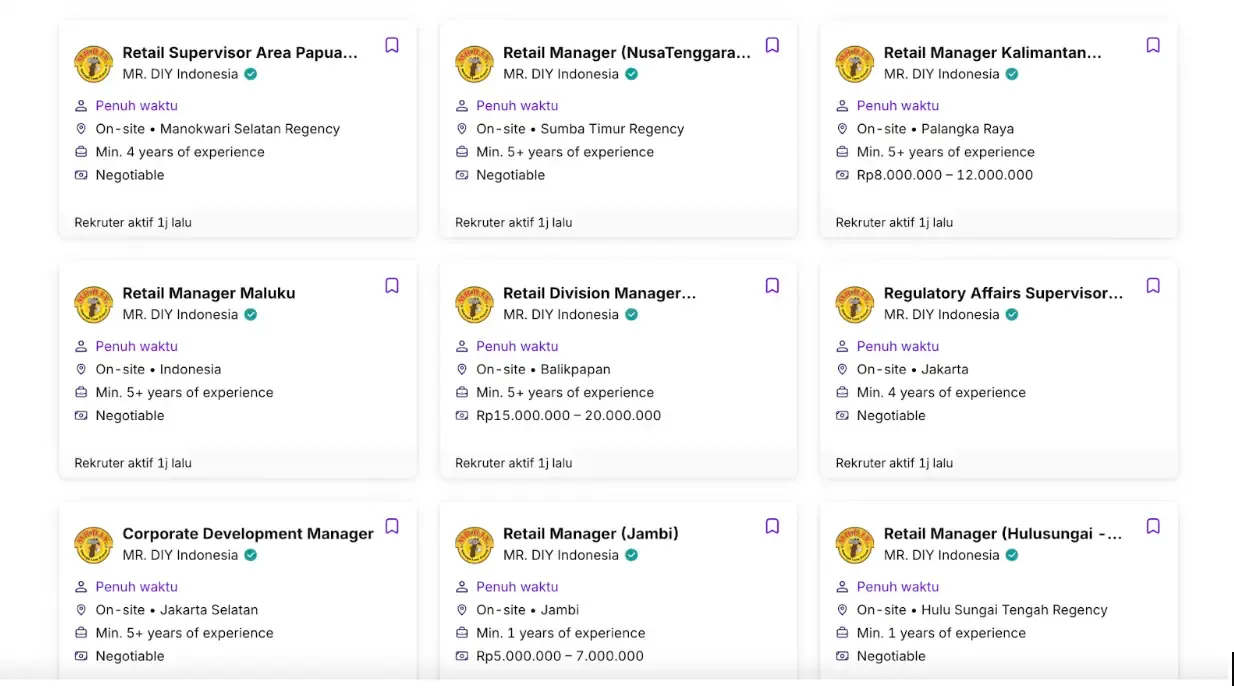
Task: Click MR. DIY logo on Retail Division Manager card
Action: [474, 304]
